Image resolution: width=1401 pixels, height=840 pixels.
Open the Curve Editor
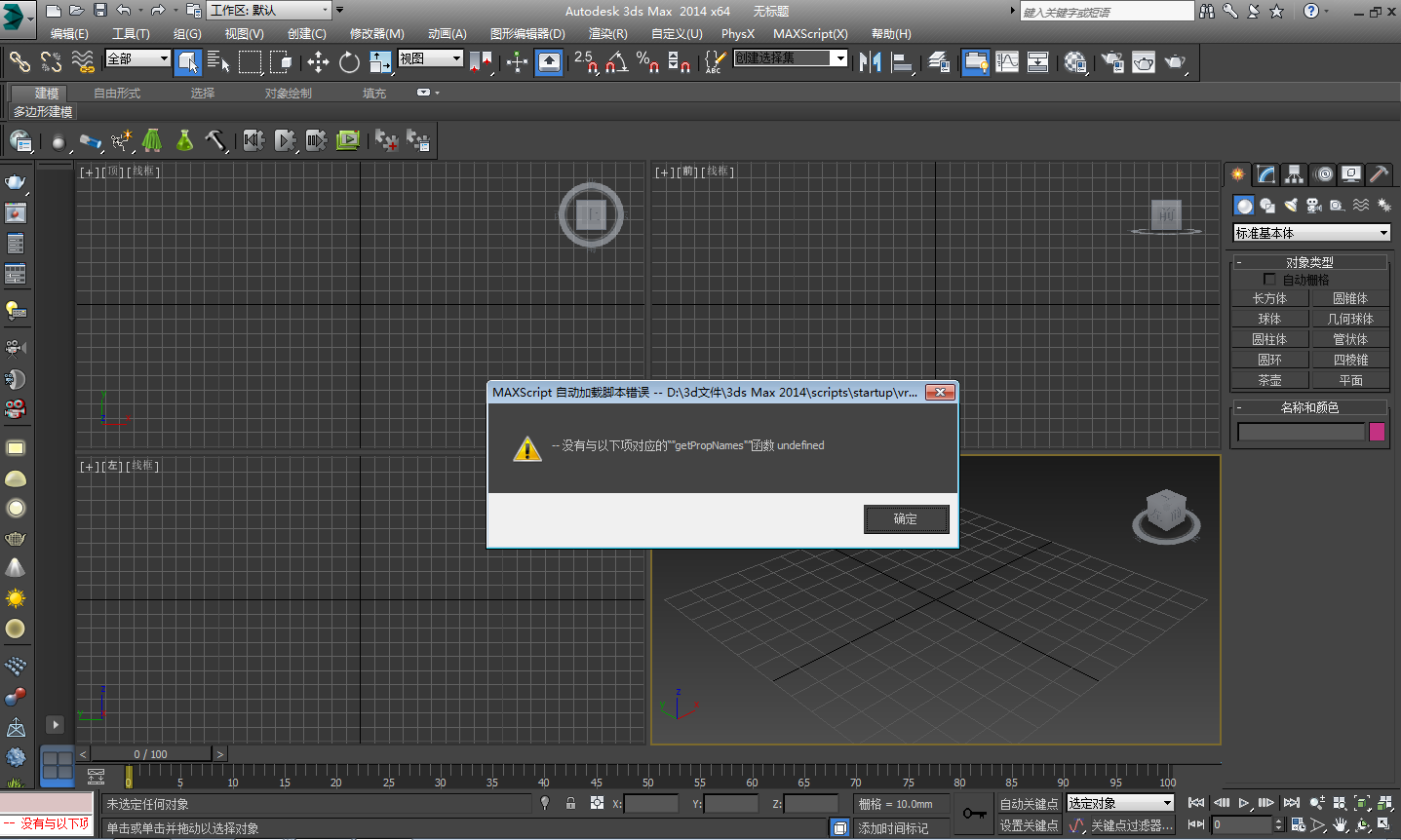(x=1007, y=62)
